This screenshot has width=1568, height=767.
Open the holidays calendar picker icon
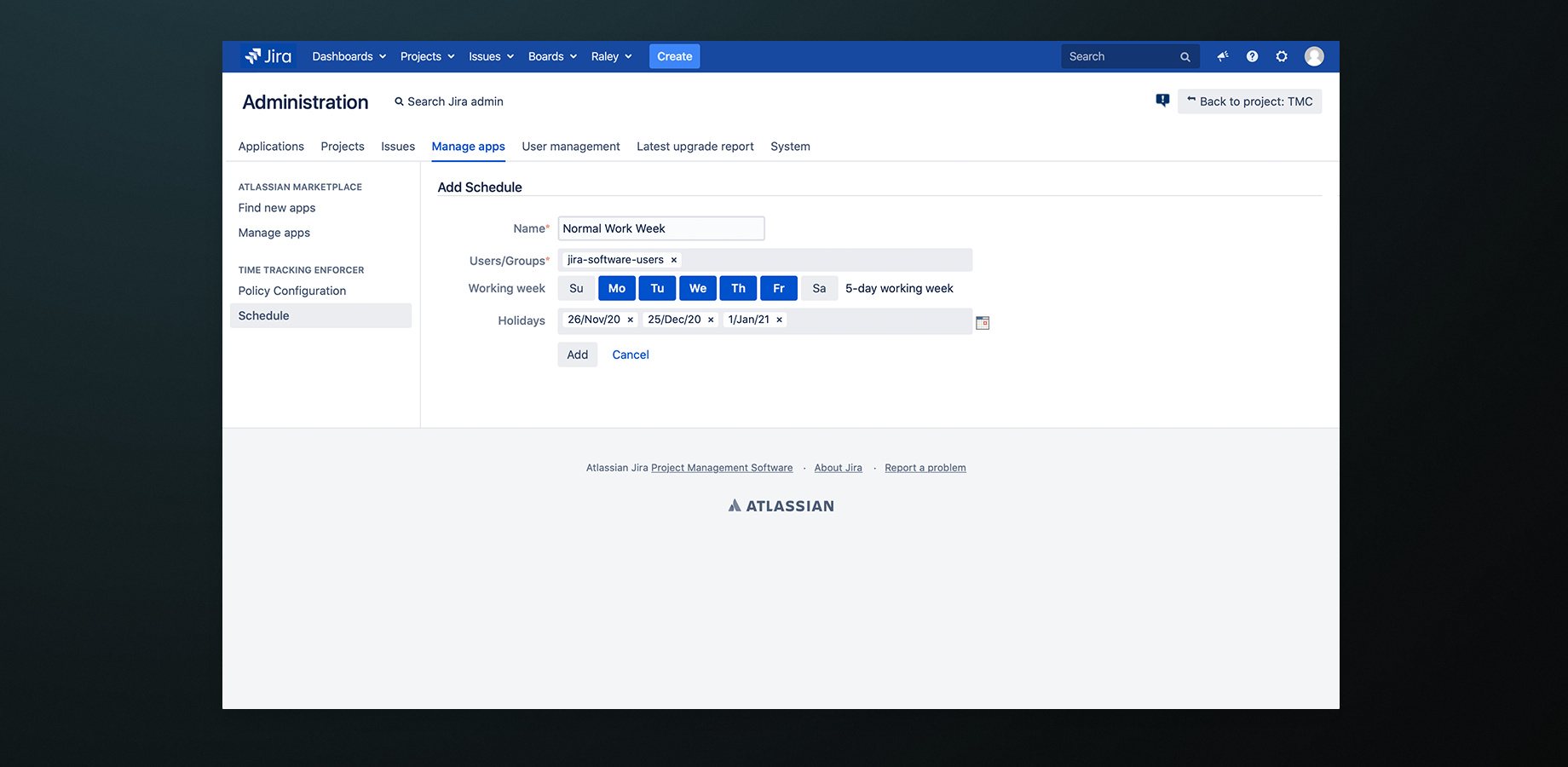point(983,322)
